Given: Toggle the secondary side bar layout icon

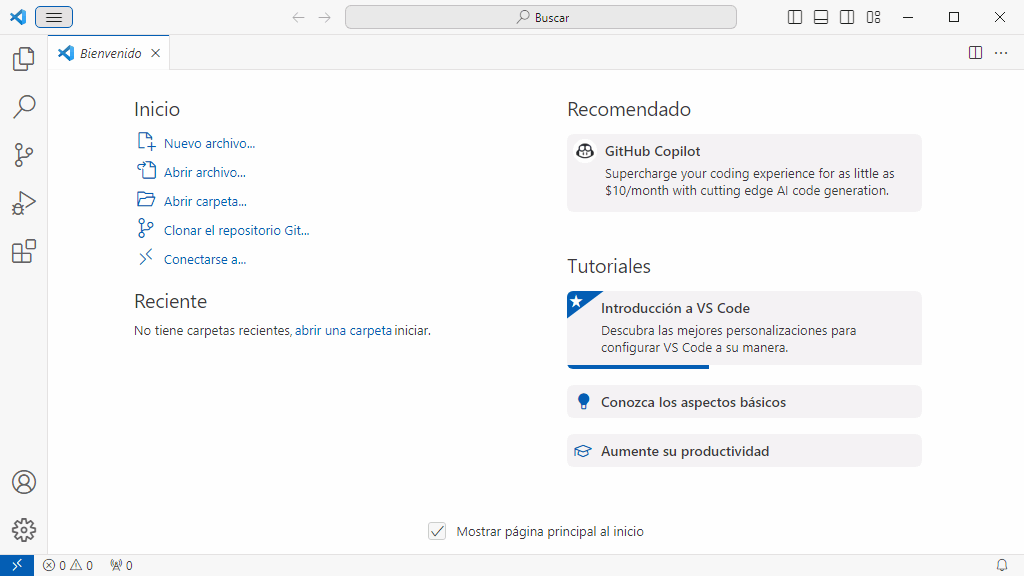Looking at the screenshot, I should [847, 17].
